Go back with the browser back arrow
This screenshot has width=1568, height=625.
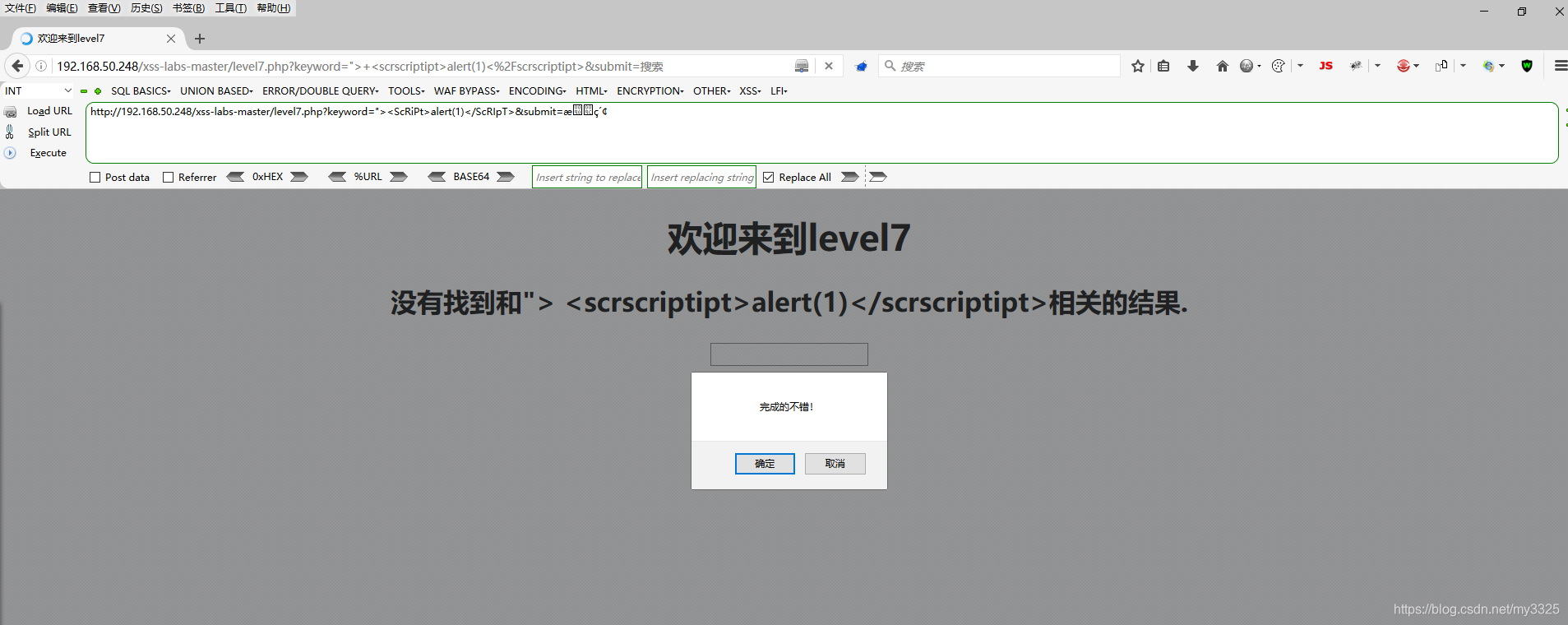[17, 66]
